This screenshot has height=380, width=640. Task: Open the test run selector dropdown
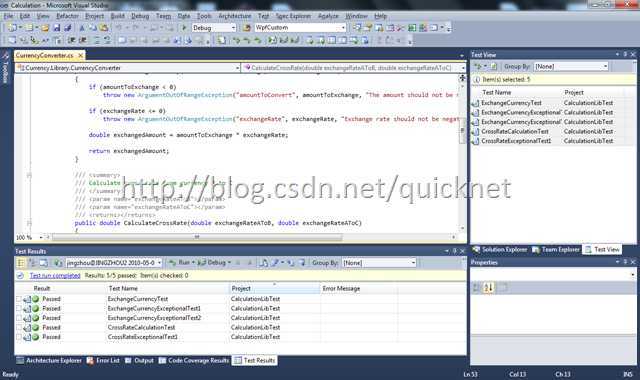[x=159, y=263]
